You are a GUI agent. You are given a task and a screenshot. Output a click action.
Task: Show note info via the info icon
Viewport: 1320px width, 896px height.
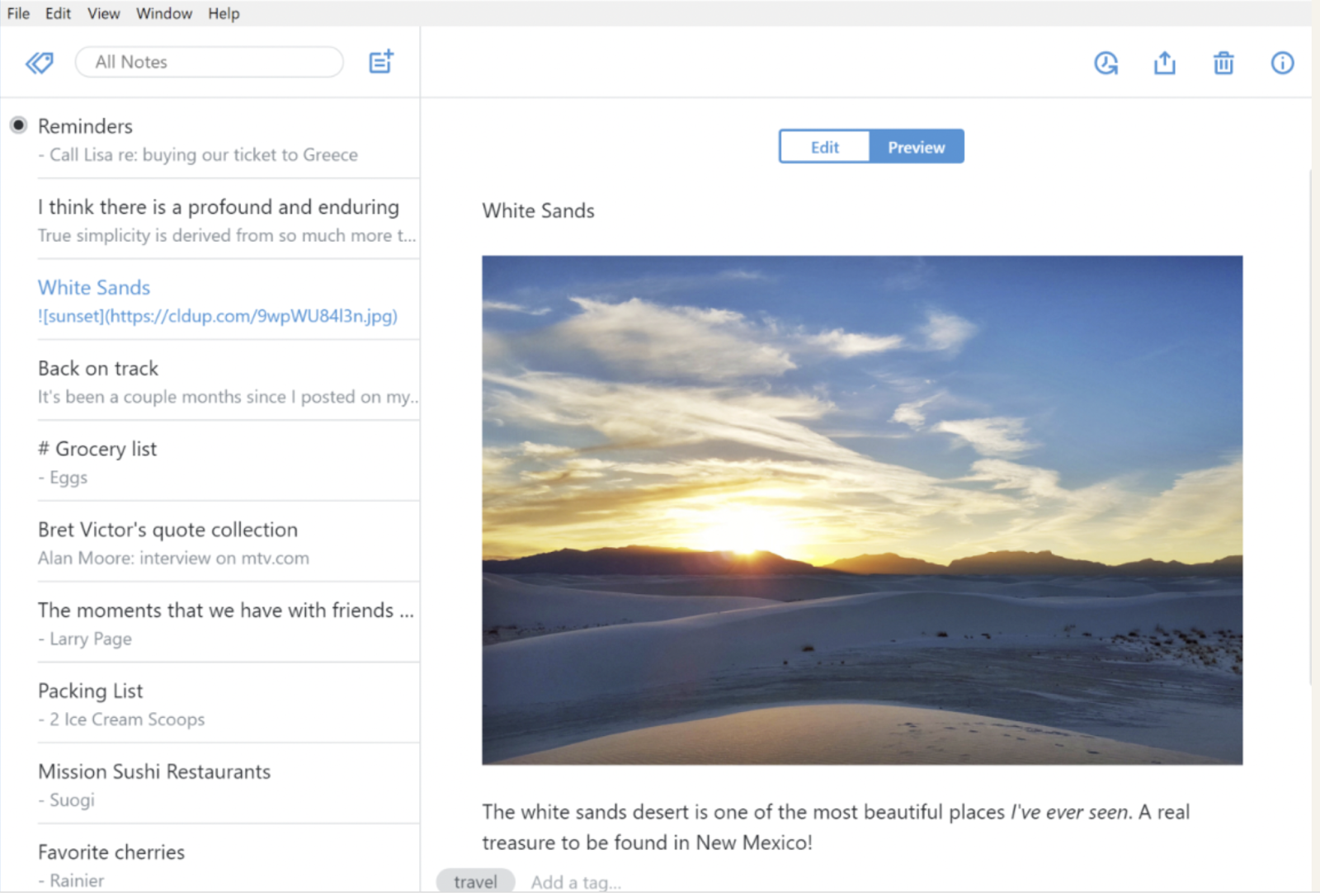pos(1282,63)
